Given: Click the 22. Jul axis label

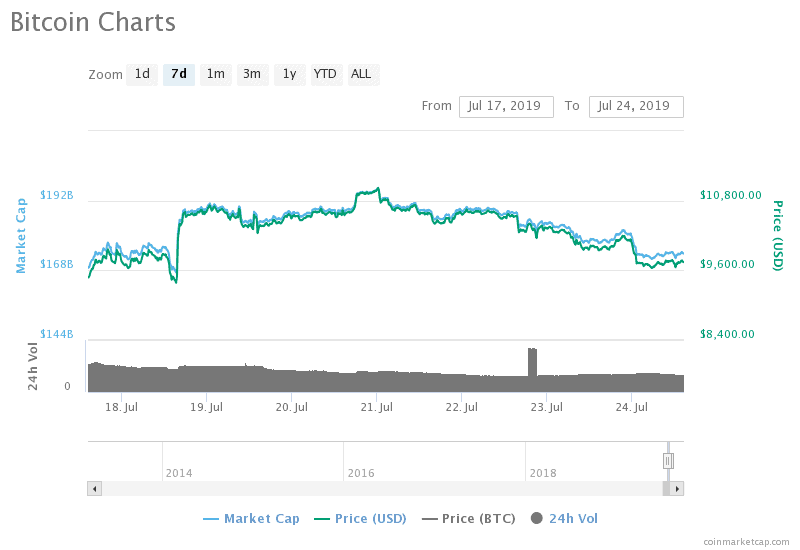Looking at the screenshot, I should [x=462, y=407].
